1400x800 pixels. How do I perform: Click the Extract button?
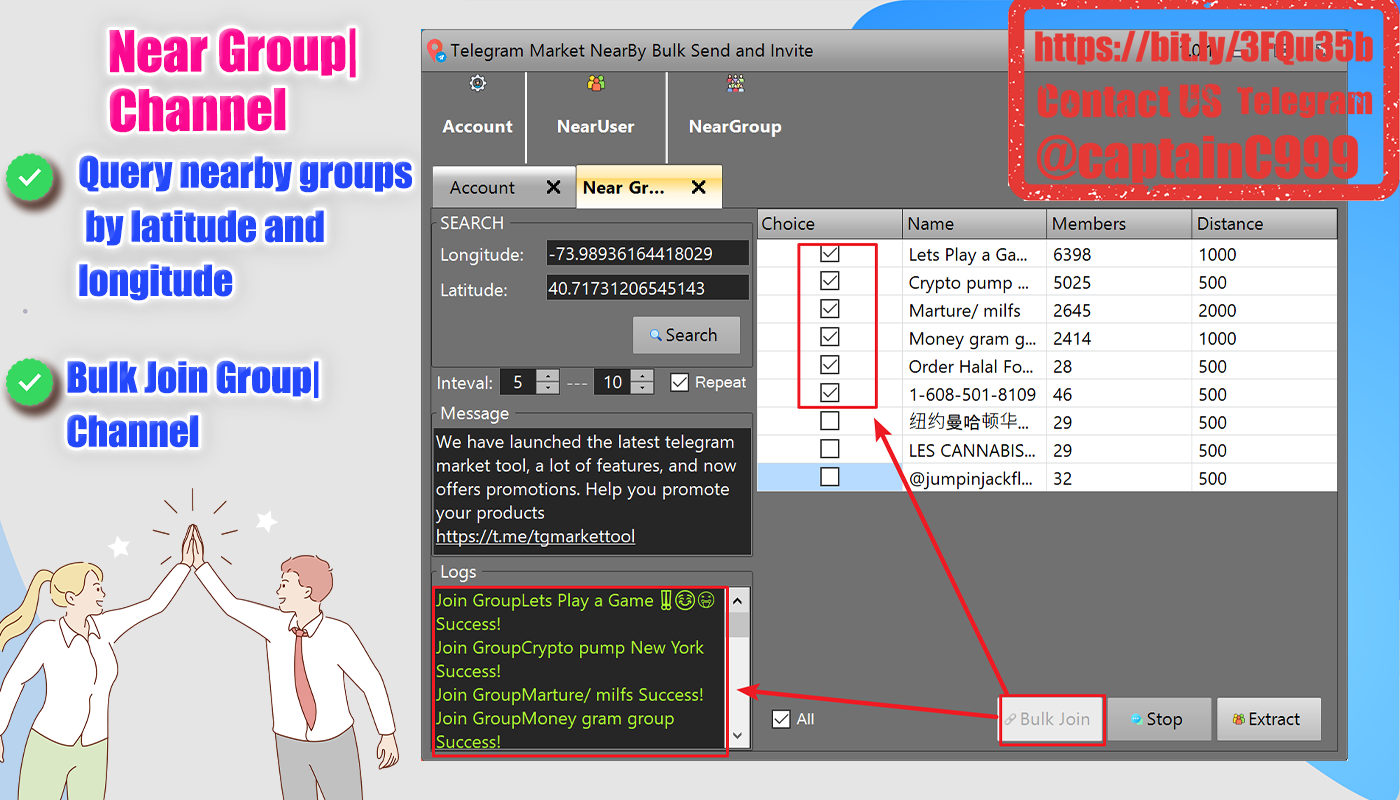pos(1268,719)
